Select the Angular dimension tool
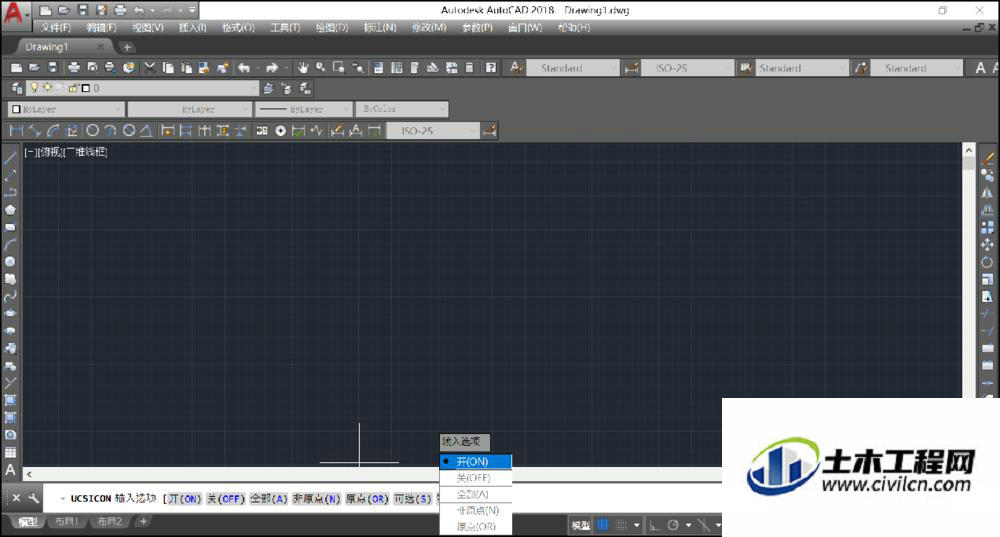1000x537 pixels. 146,131
